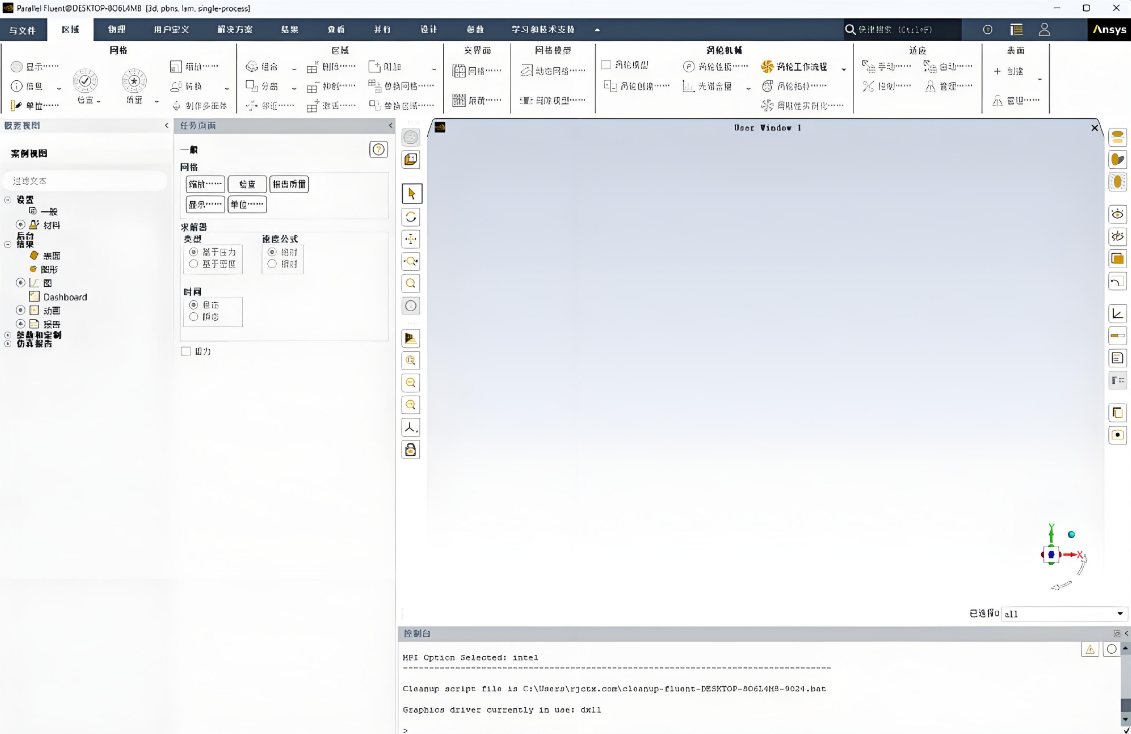Image resolution: width=1131 pixels, height=734 pixels.
Task: Click the 过滤文本 filter input in the outline view
Action: coord(85,178)
